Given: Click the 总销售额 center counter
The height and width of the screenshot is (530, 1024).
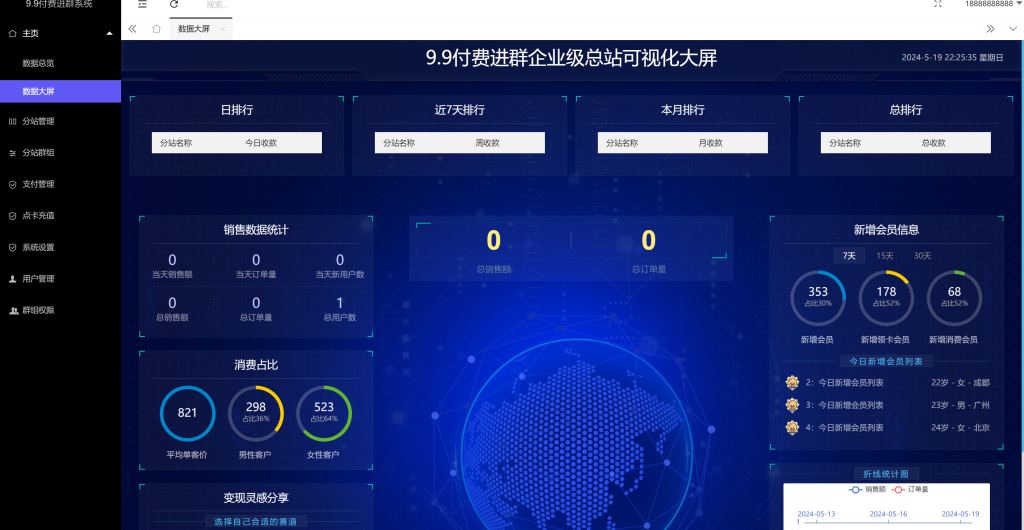Looking at the screenshot, I should [x=494, y=249].
